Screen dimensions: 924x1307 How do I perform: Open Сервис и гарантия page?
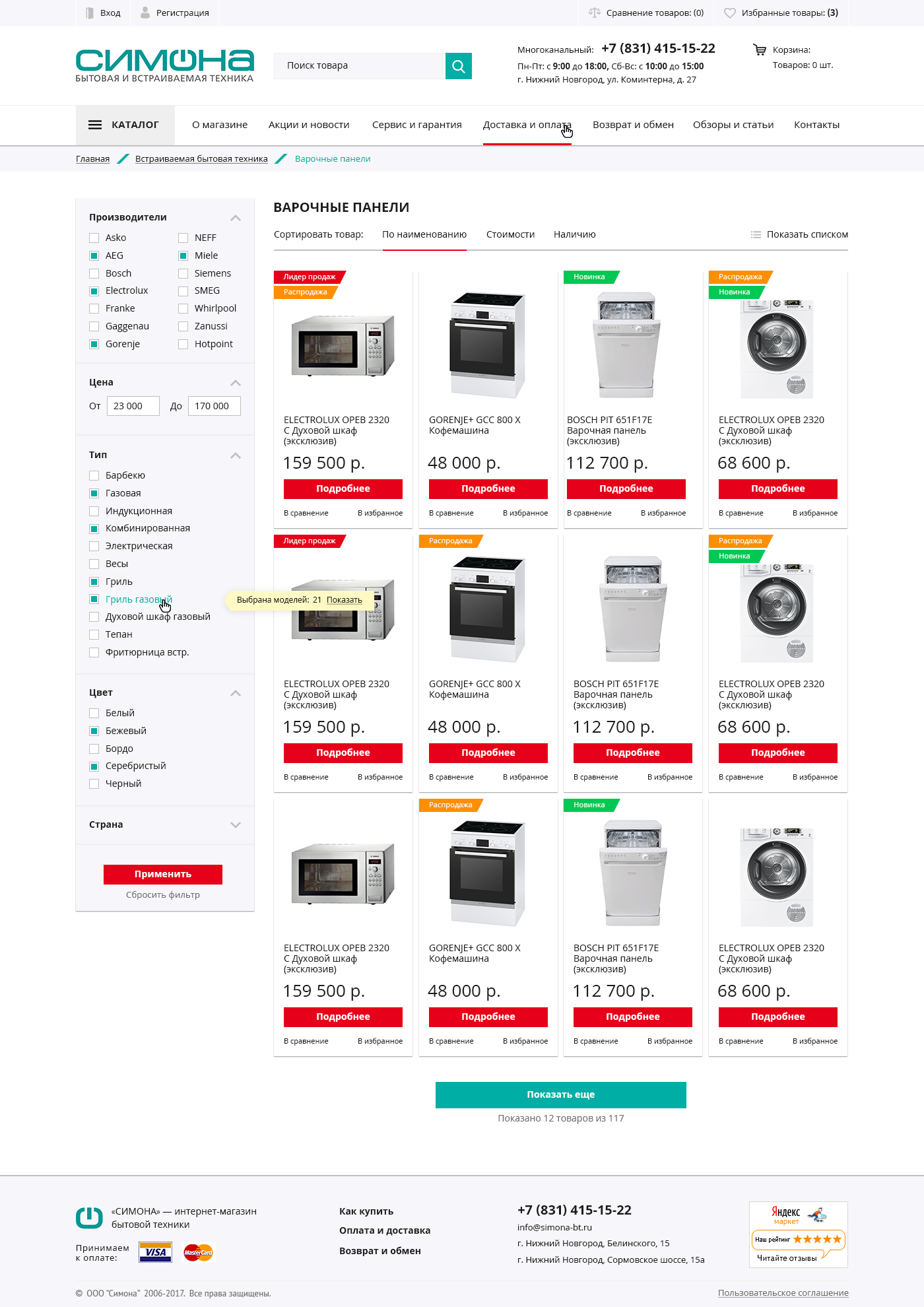coord(417,125)
